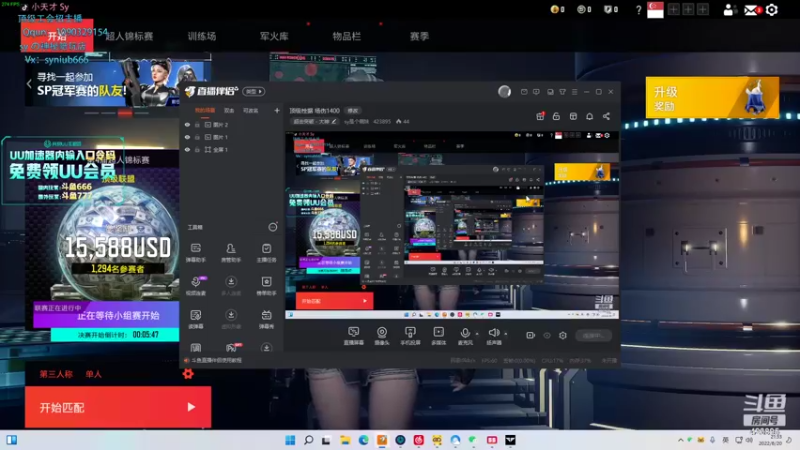This screenshot has width=800, height=450.
Task: Open the Singapore flag region selector
Action: pyautogui.click(x=655, y=10)
